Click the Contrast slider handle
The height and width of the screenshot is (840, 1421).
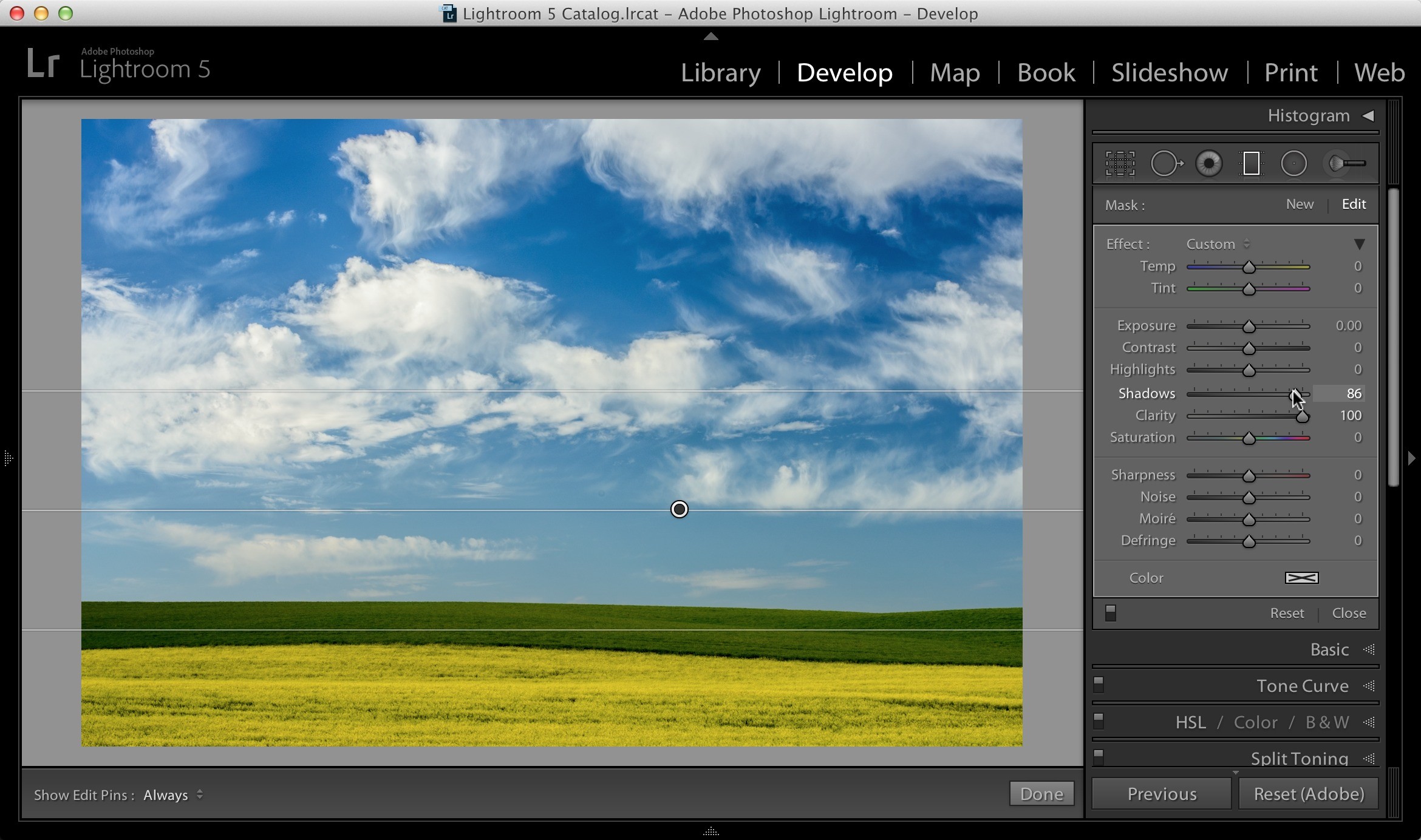pos(1249,348)
